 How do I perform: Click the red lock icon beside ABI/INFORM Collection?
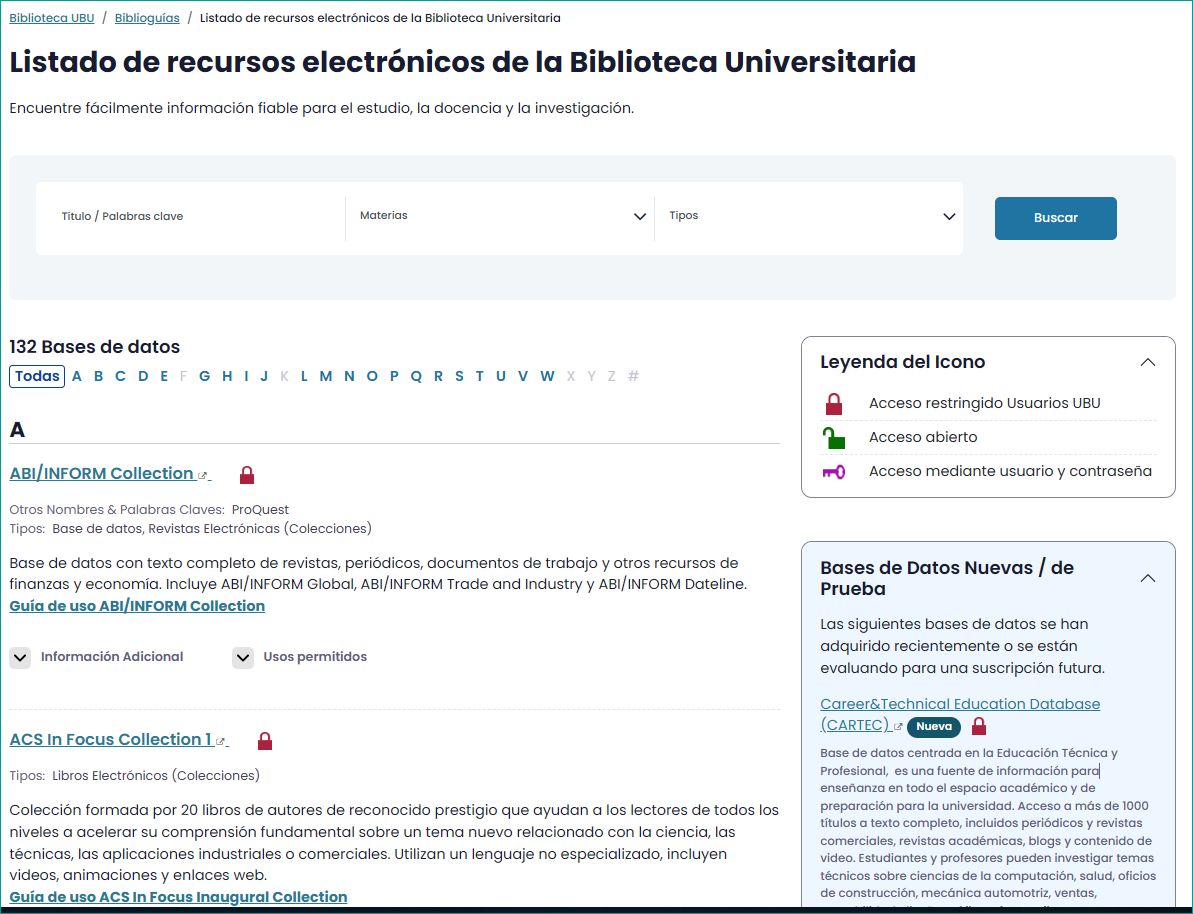point(247,475)
